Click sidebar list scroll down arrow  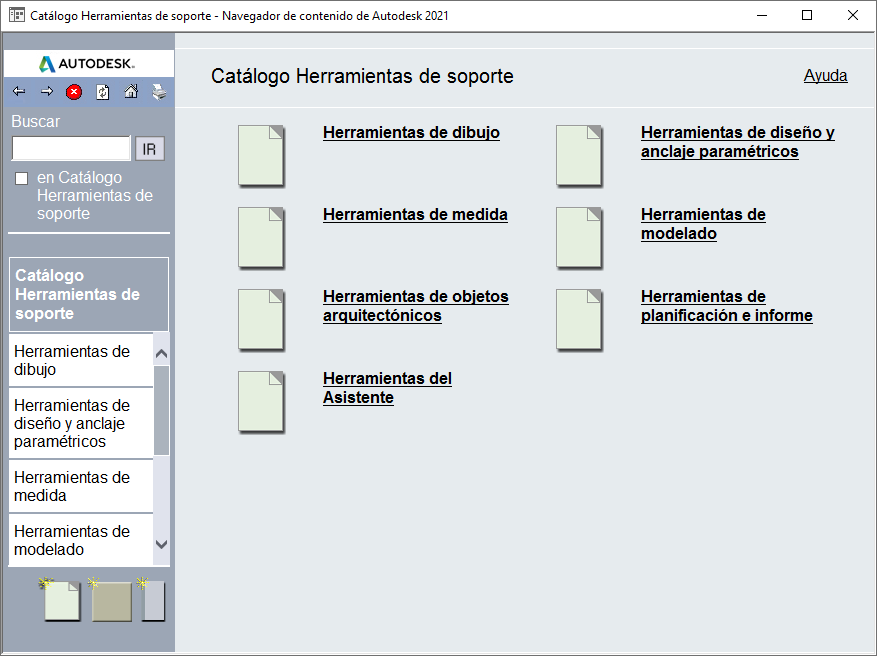pyautogui.click(x=161, y=544)
